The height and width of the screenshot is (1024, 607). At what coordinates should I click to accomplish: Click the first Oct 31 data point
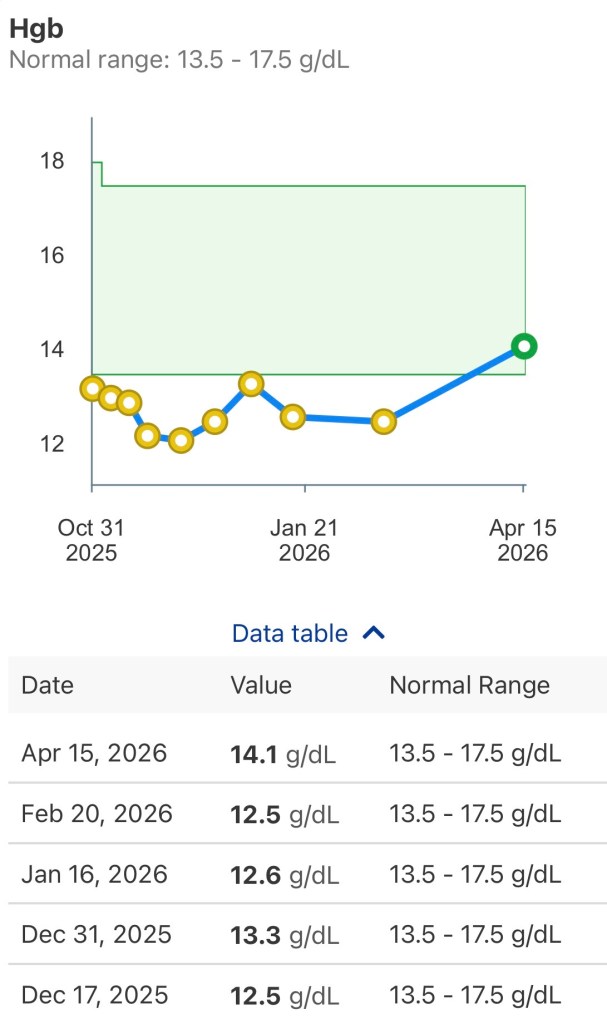pyautogui.click(x=92, y=389)
